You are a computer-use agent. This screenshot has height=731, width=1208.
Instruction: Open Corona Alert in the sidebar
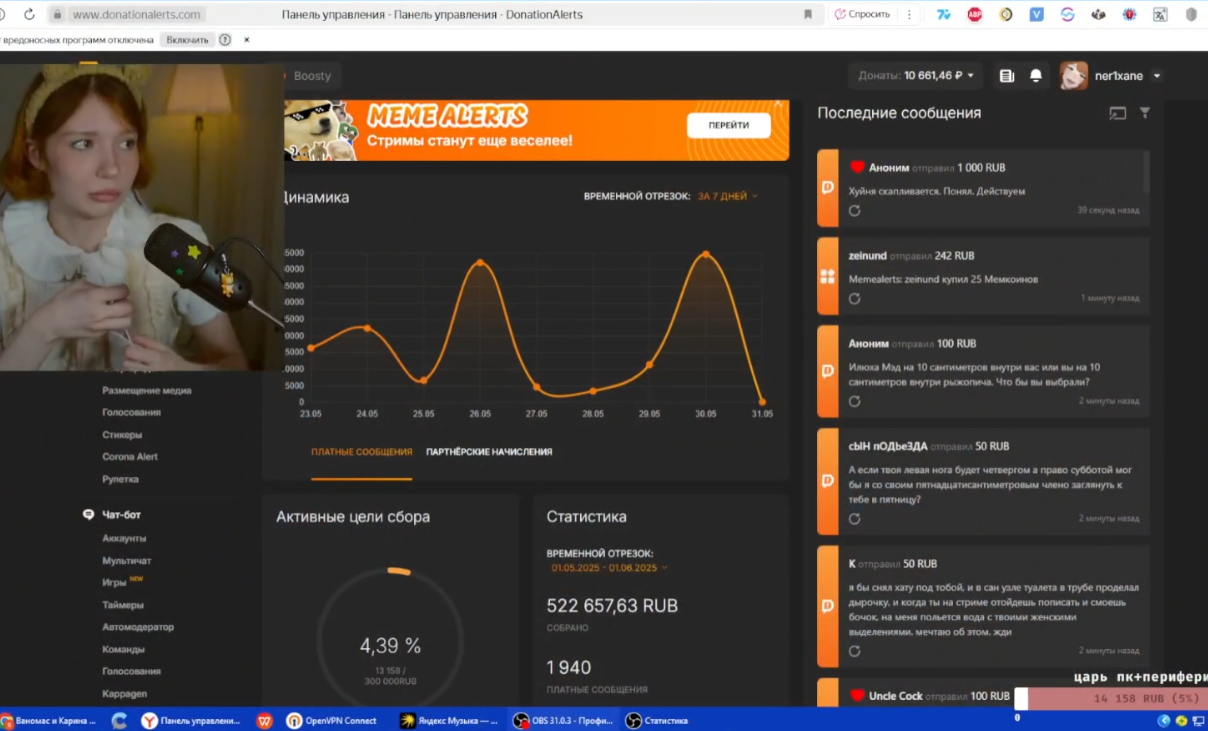130,457
